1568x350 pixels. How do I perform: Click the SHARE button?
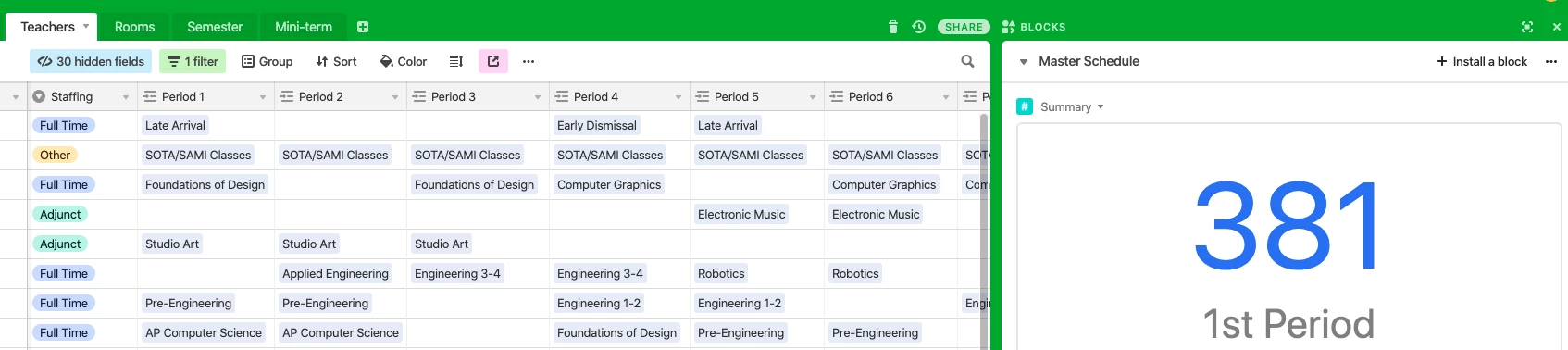pyautogui.click(x=964, y=27)
